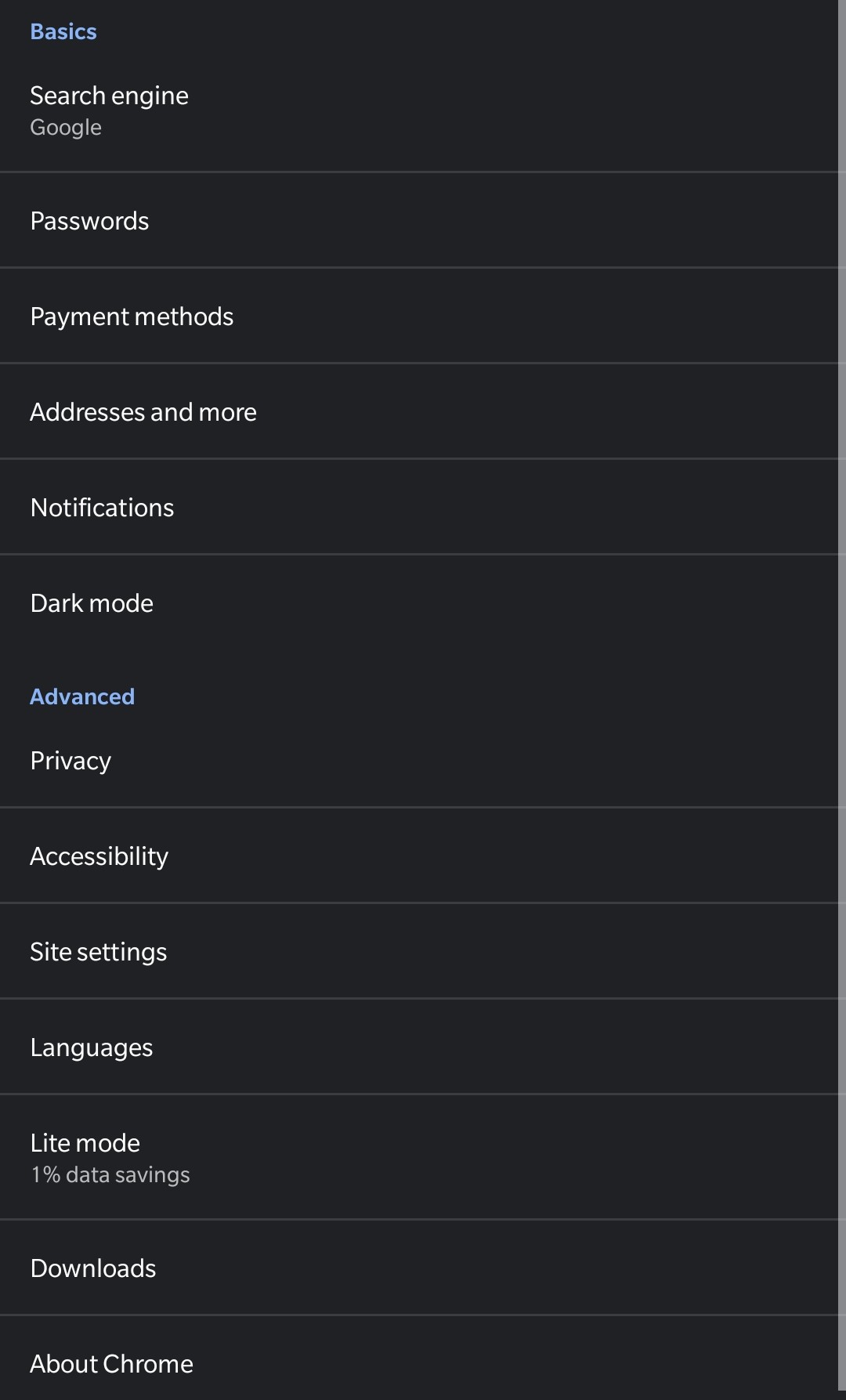Click the Advanced section header
Viewport: 846px width, 1400px height.
(82, 696)
